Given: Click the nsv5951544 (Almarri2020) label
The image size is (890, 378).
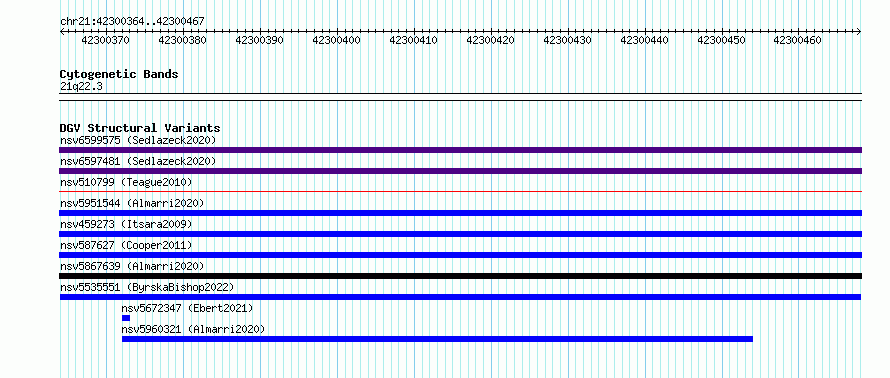Looking at the screenshot, I should pyautogui.click(x=132, y=203).
